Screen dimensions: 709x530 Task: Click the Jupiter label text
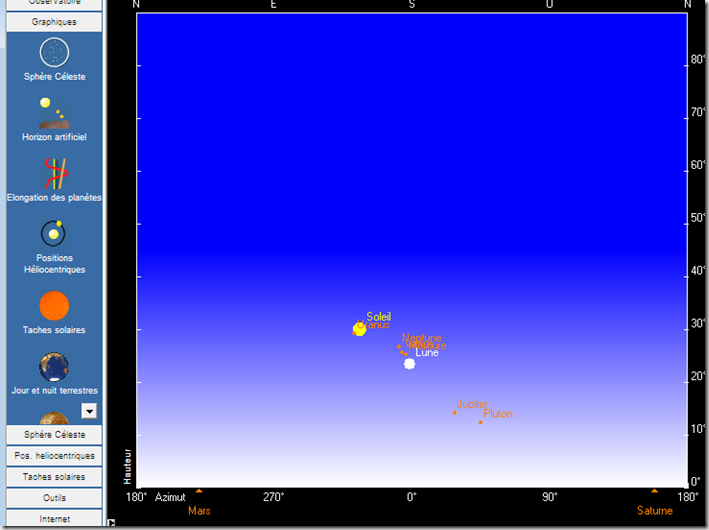tap(472, 404)
